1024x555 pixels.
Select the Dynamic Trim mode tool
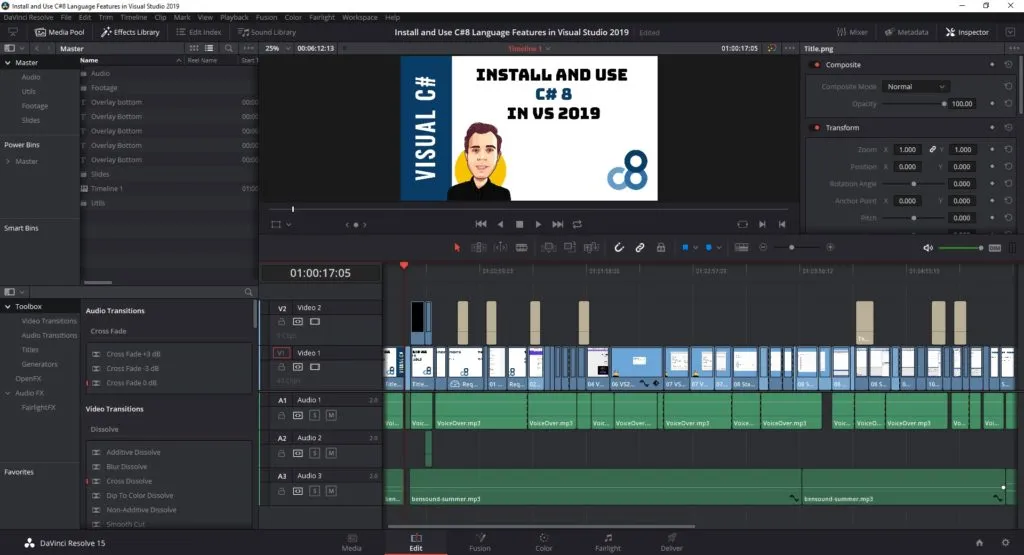pyautogui.click(x=500, y=247)
